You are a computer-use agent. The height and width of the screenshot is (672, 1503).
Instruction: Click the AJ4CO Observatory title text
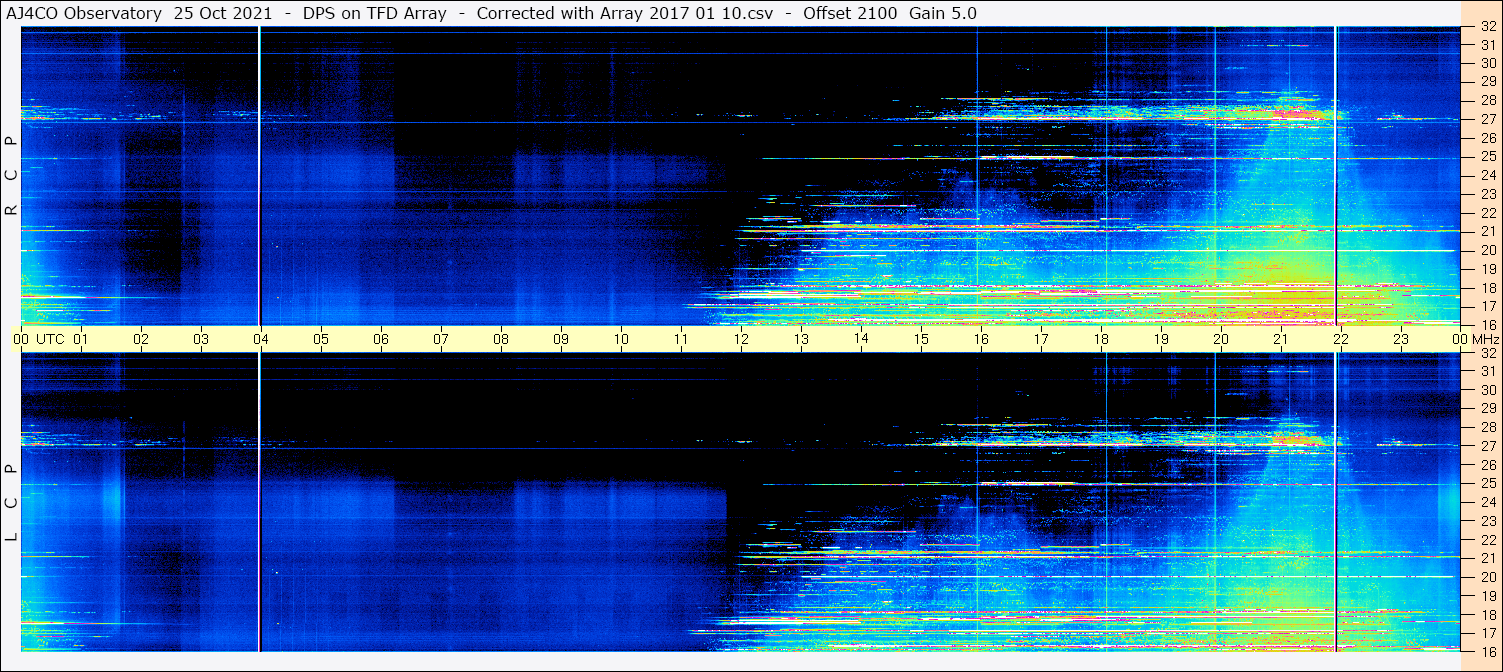pyautogui.click(x=82, y=13)
